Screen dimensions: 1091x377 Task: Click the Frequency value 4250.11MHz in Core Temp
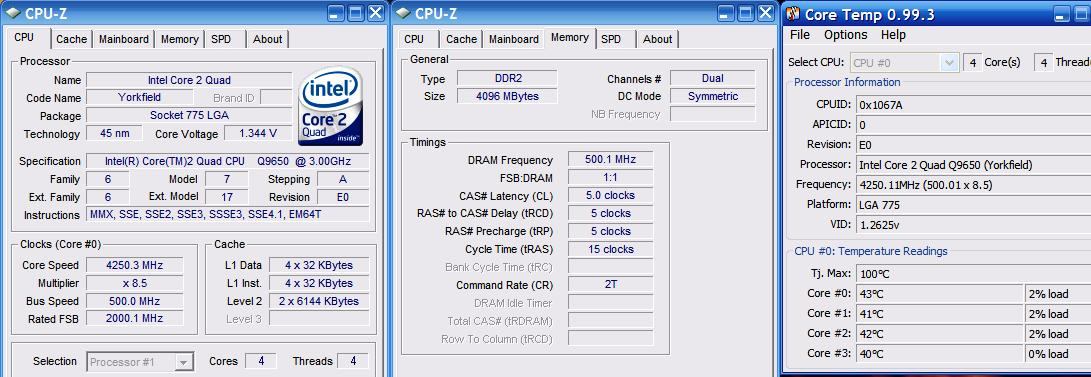point(973,184)
